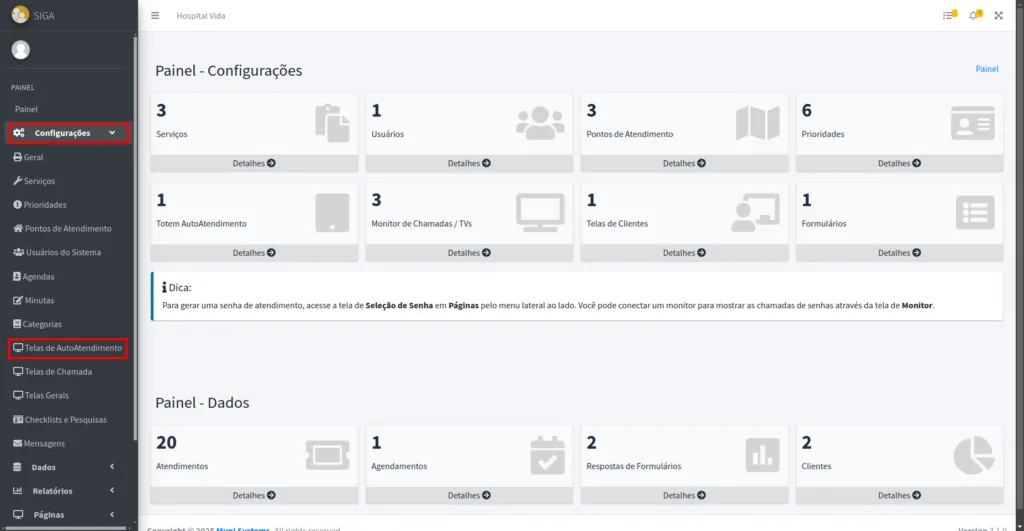The image size is (1024, 531).
Task: Open Telas de AutoAtendimento menu item
Action: click(x=68, y=348)
